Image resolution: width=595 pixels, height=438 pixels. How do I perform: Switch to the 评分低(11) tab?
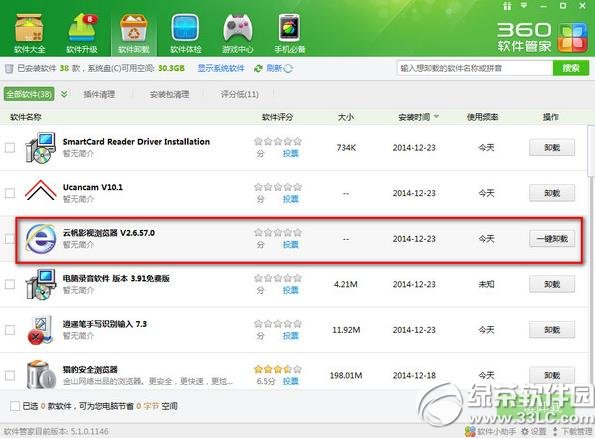click(239, 94)
